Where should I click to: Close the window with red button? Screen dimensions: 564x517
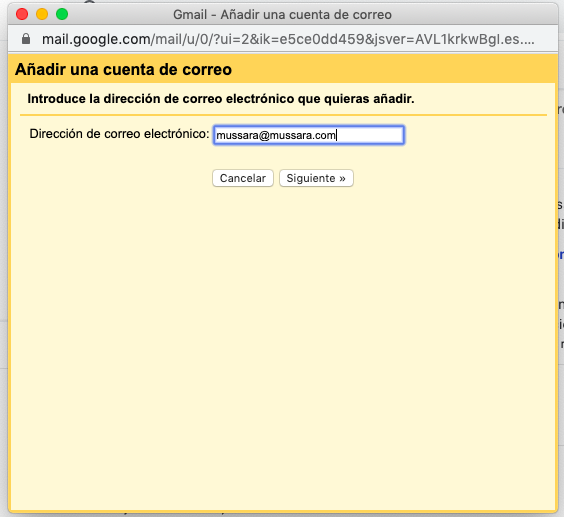click(x=22, y=14)
